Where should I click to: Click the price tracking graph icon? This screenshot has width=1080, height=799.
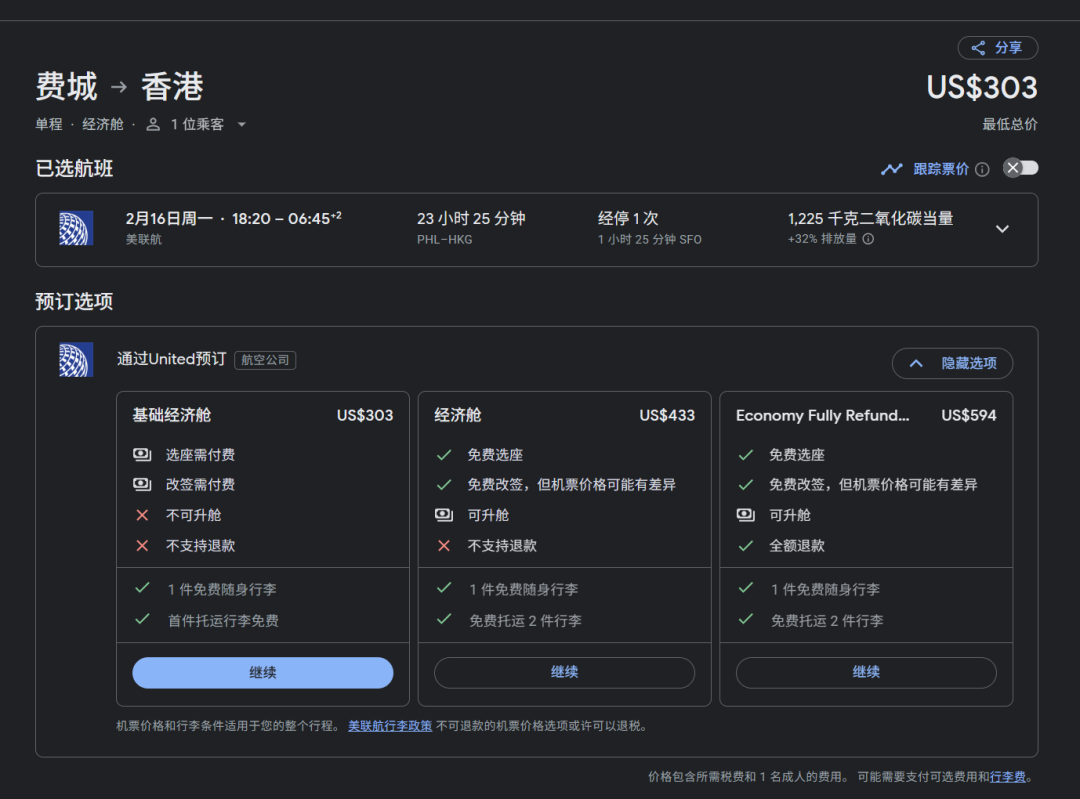891,169
